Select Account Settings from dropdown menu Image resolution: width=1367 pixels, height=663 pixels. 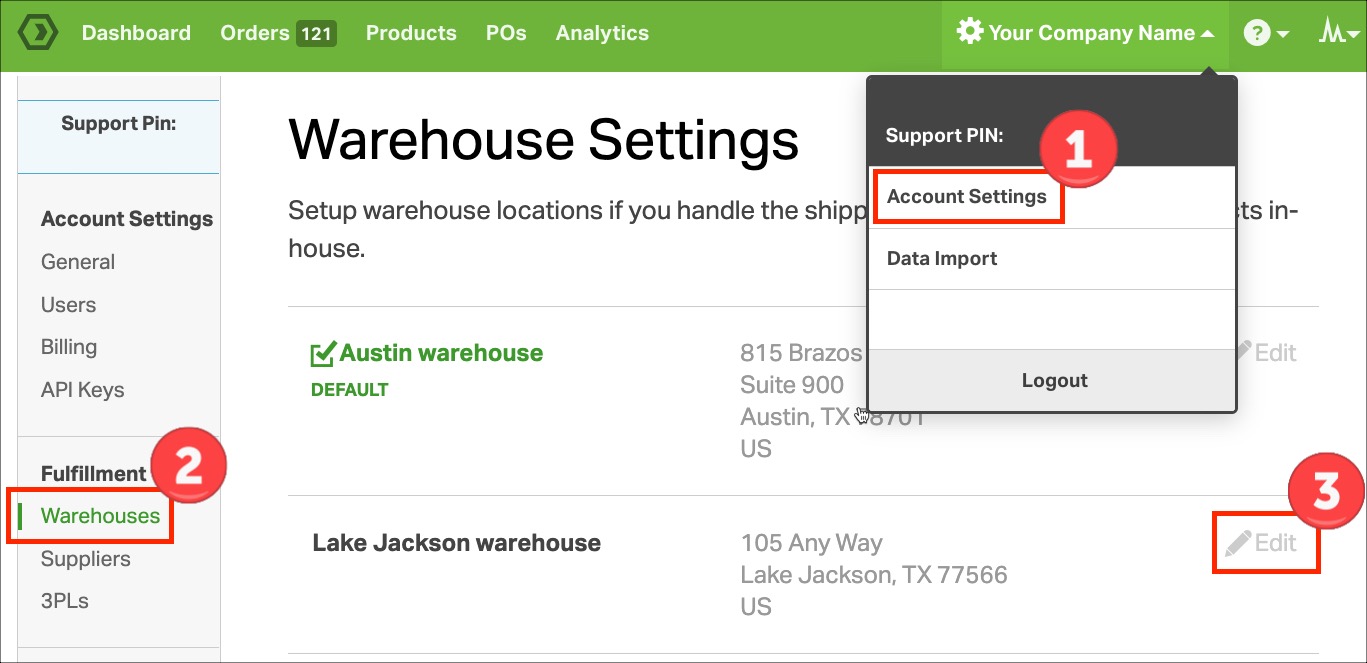click(966, 196)
